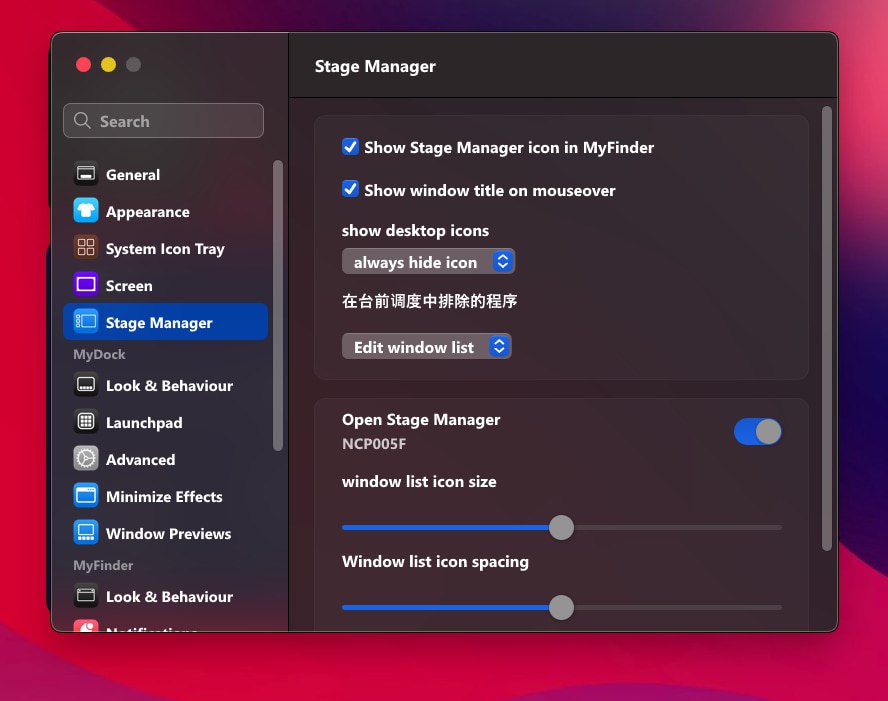
Task: Uncheck Show Stage Manager icon in MyFinder
Action: coord(351,147)
